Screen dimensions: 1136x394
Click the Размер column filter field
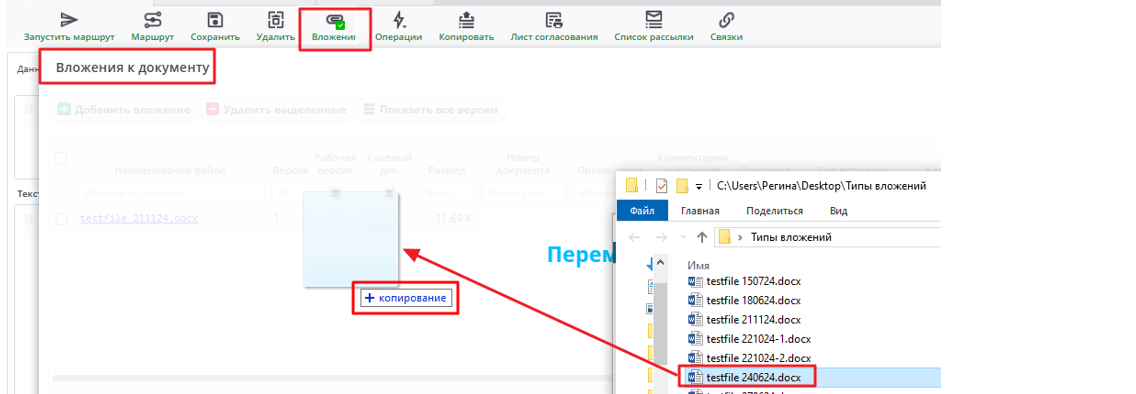(447, 193)
